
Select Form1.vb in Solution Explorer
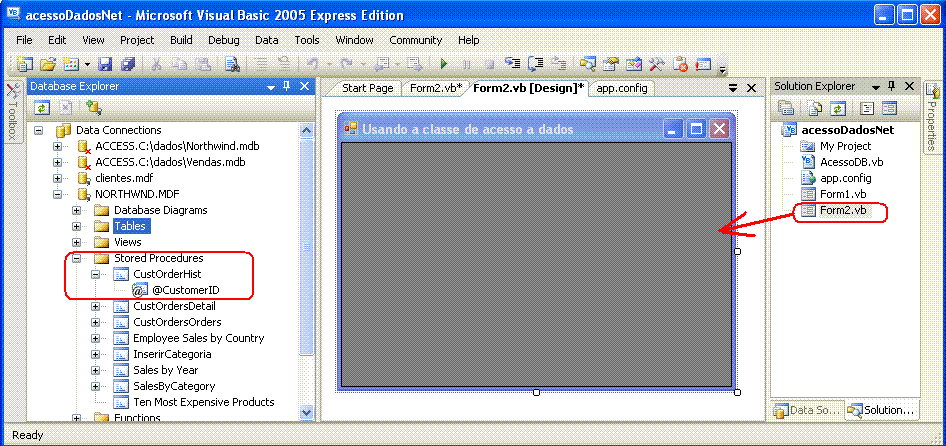point(843,194)
